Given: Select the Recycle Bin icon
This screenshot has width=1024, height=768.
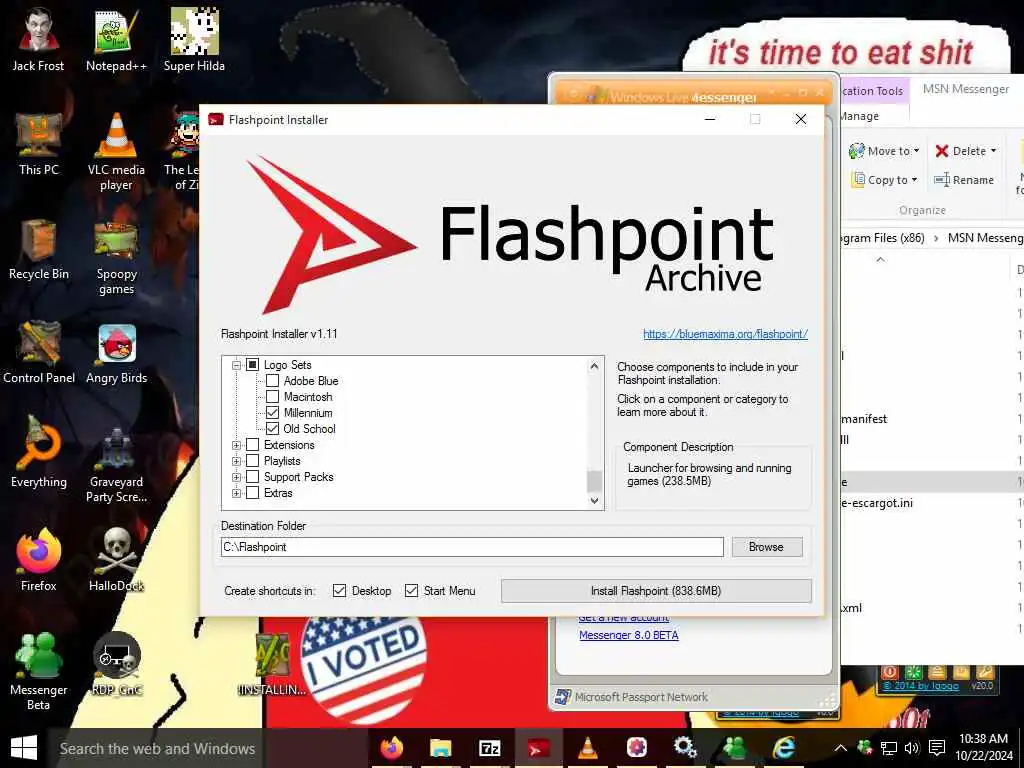Looking at the screenshot, I should 39,248.
